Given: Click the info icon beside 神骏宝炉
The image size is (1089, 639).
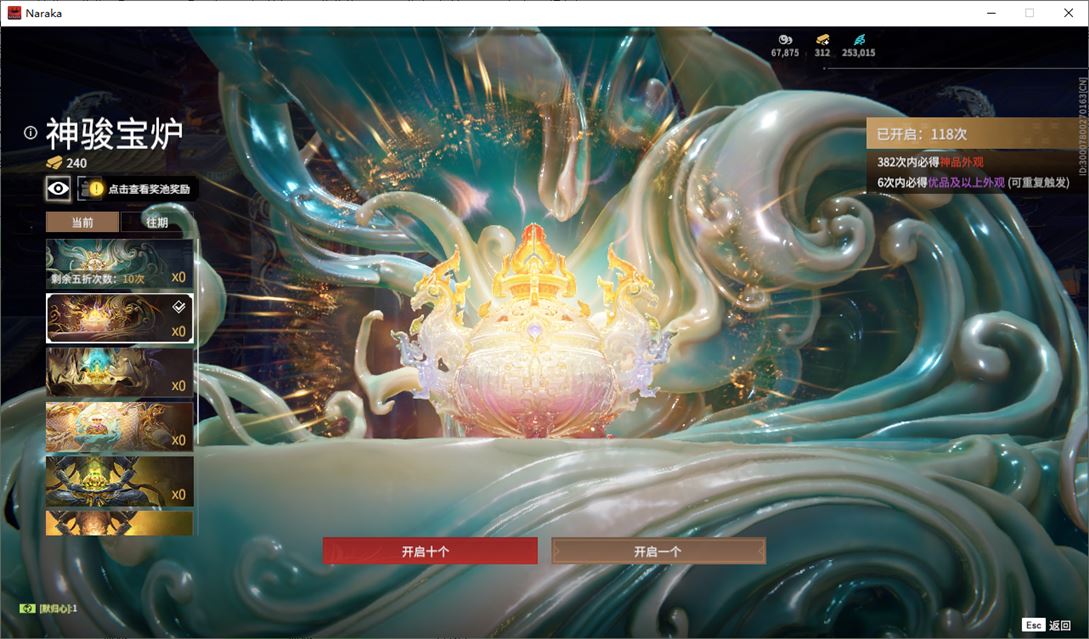Looking at the screenshot, I should point(30,132).
